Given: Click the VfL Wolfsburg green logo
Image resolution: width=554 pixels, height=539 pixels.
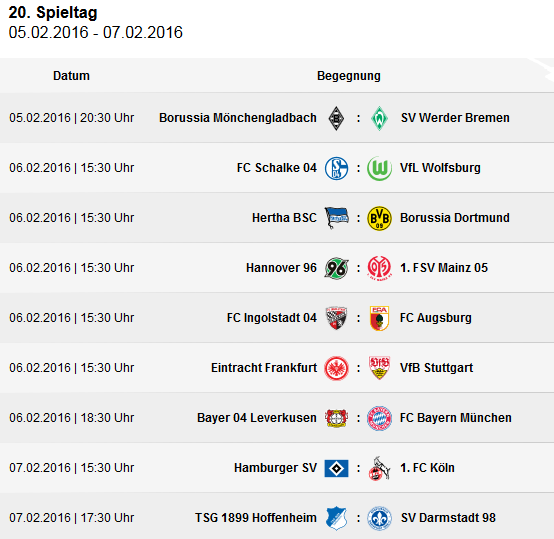Looking at the screenshot, I should [379, 168].
